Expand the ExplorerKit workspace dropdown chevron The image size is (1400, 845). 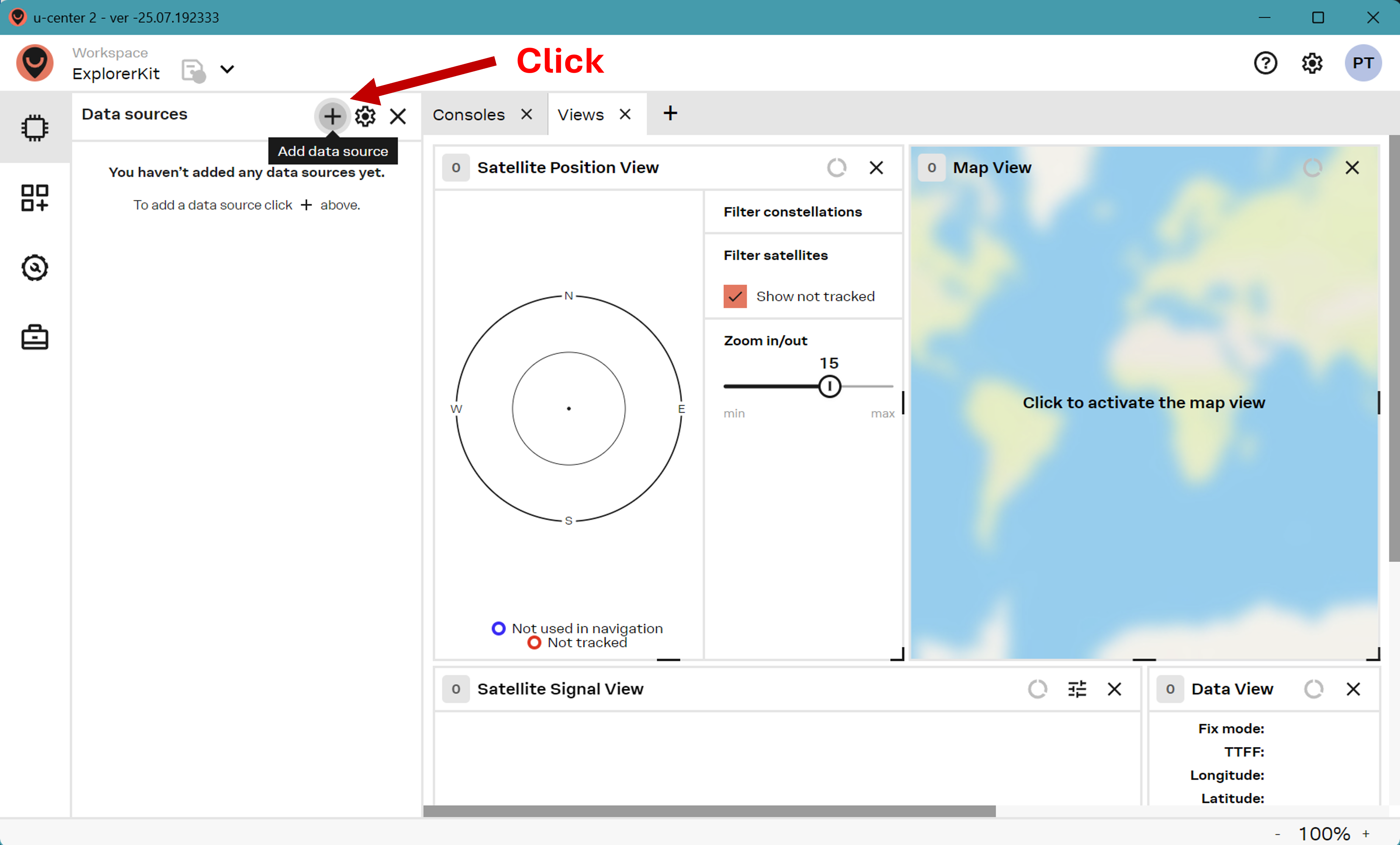(227, 69)
